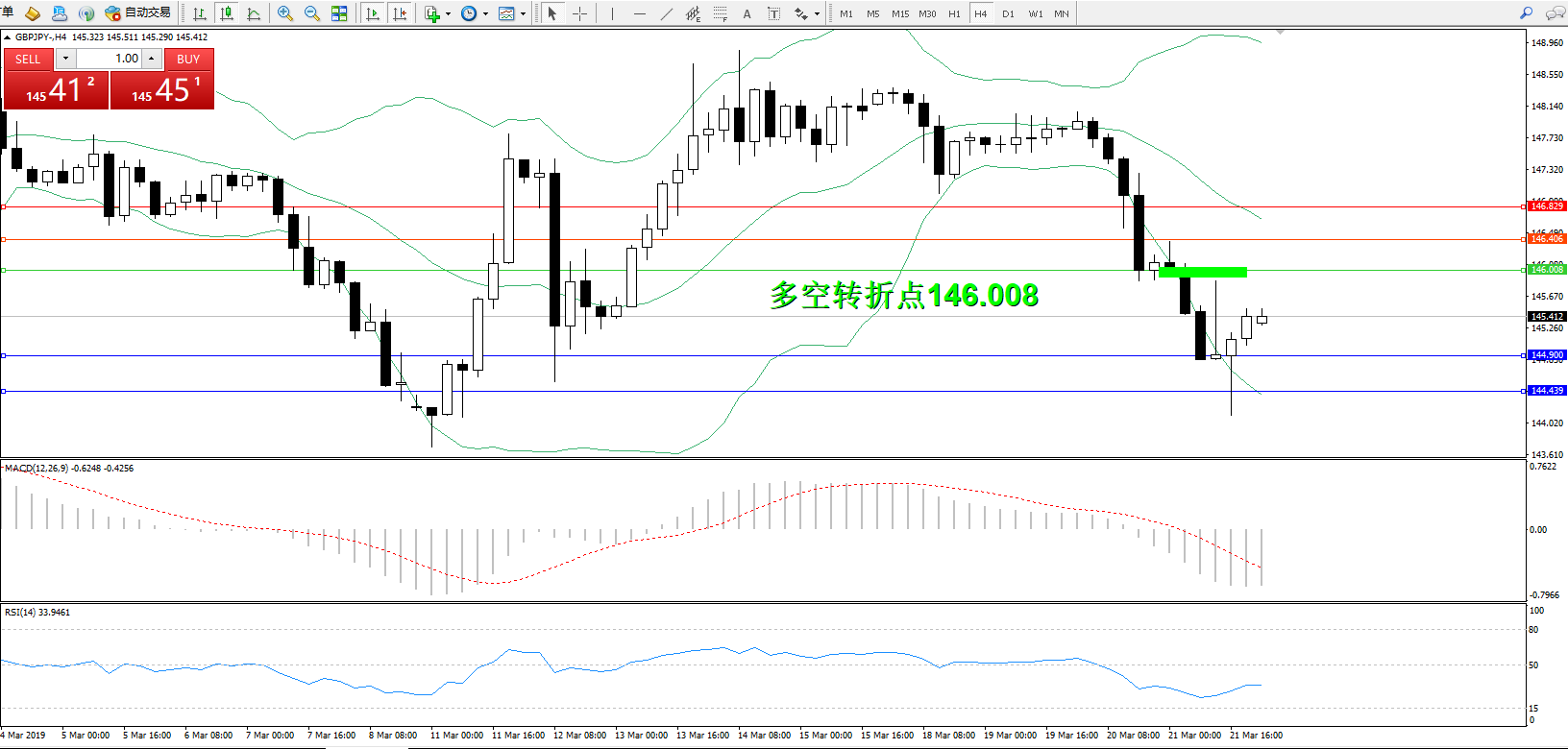
Task: Select the horizontal line drawing tool
Action: tap(639, 13)
